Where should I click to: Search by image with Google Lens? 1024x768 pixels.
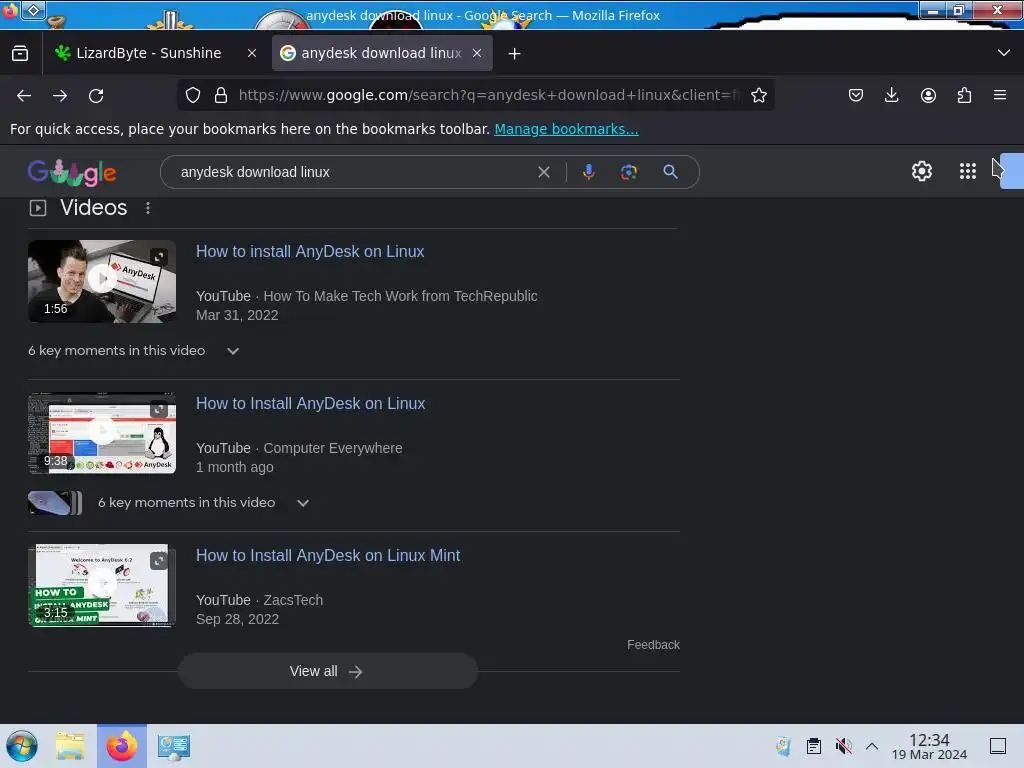tap(629, 172)
